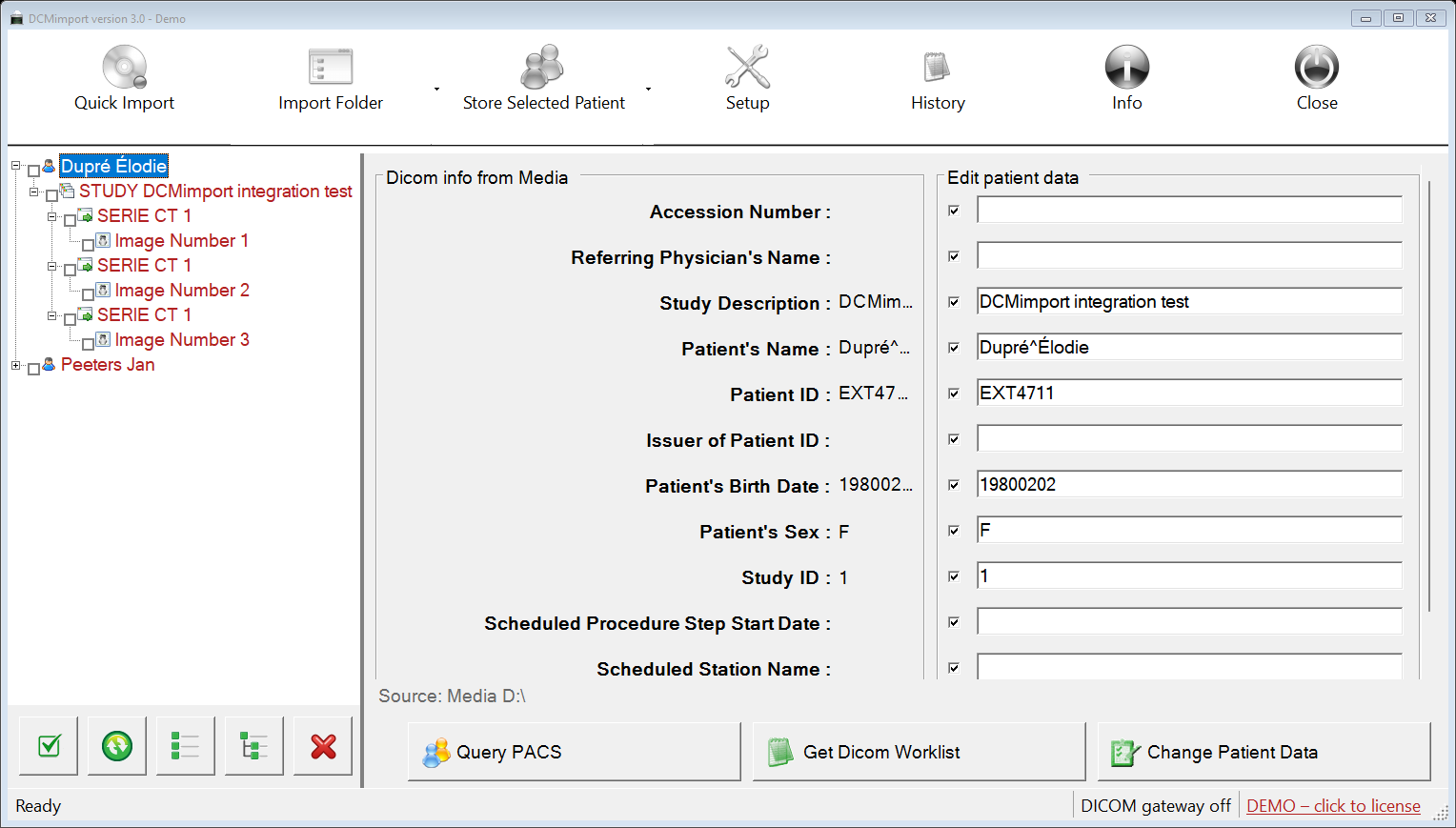Select Image Number 2 in the tree
The width and height of the screenshot is (1456, 828).
(182, 290)
